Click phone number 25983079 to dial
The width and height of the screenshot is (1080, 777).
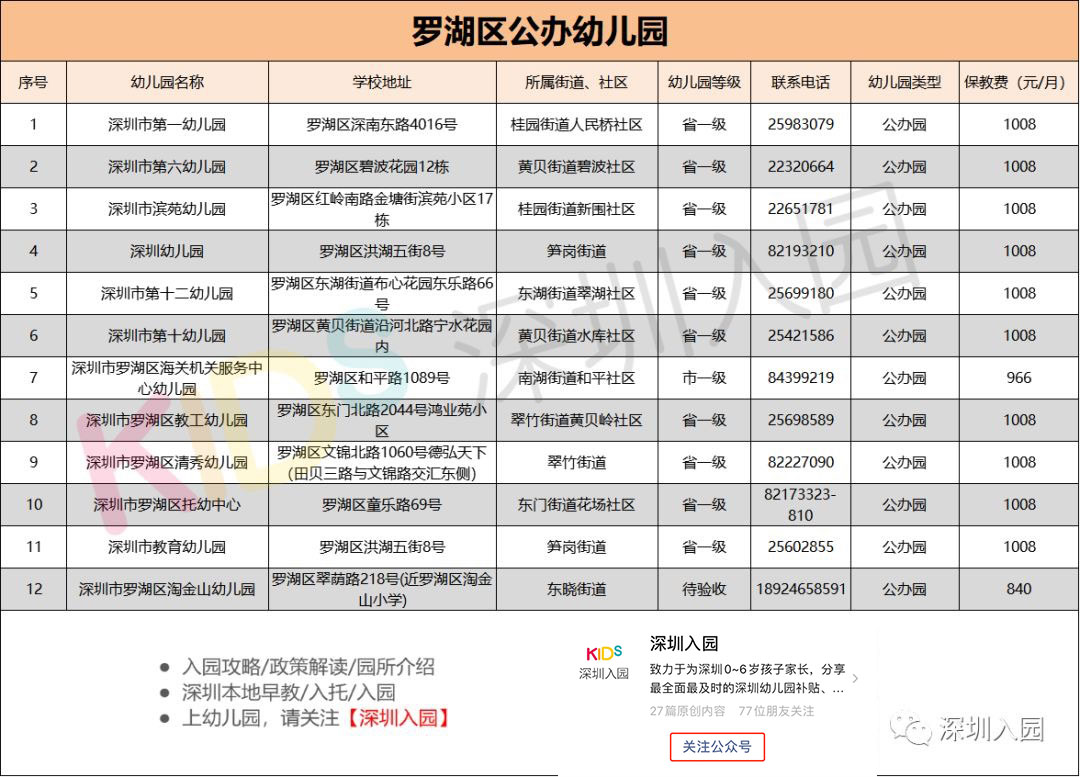tap(800, 124)
